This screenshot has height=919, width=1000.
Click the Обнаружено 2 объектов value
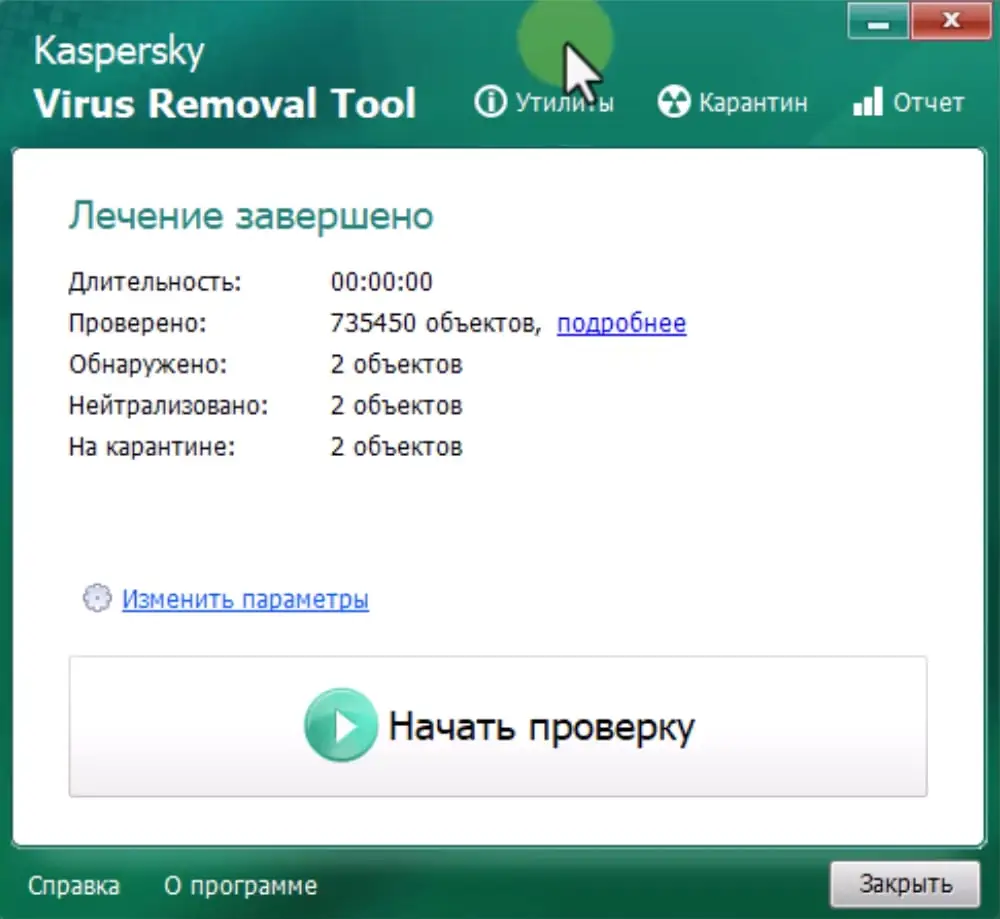396,365
